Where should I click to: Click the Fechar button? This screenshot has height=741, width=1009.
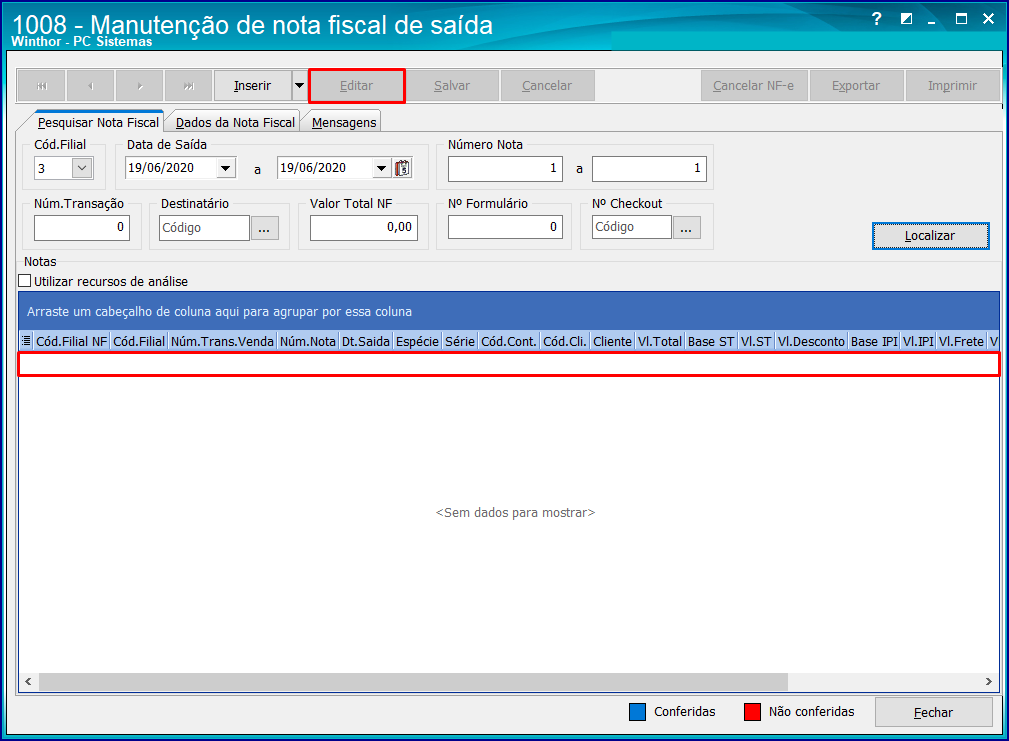coord(933,712)
